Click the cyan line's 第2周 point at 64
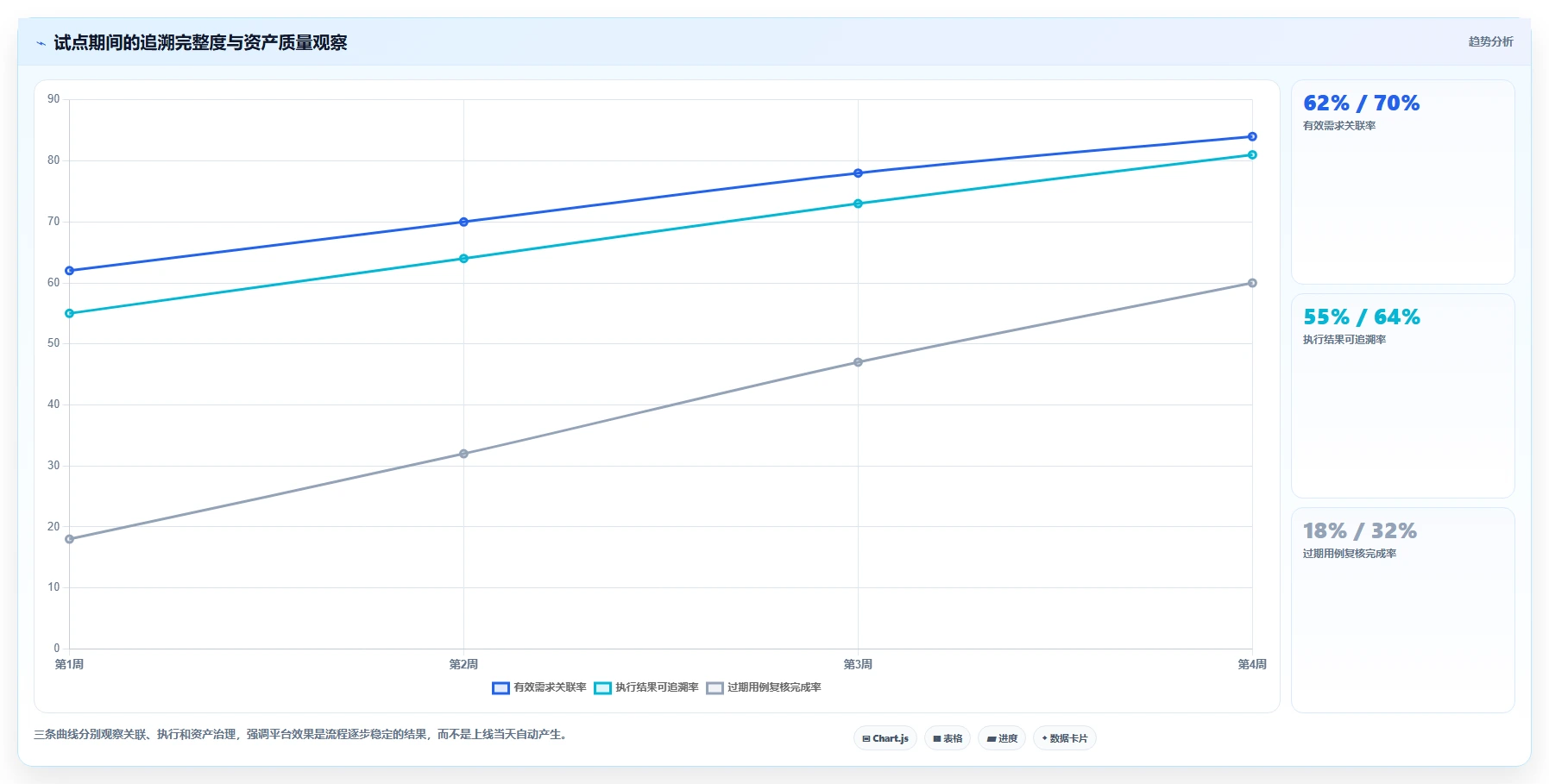1549x784 pixels. [x=463, y=259]
